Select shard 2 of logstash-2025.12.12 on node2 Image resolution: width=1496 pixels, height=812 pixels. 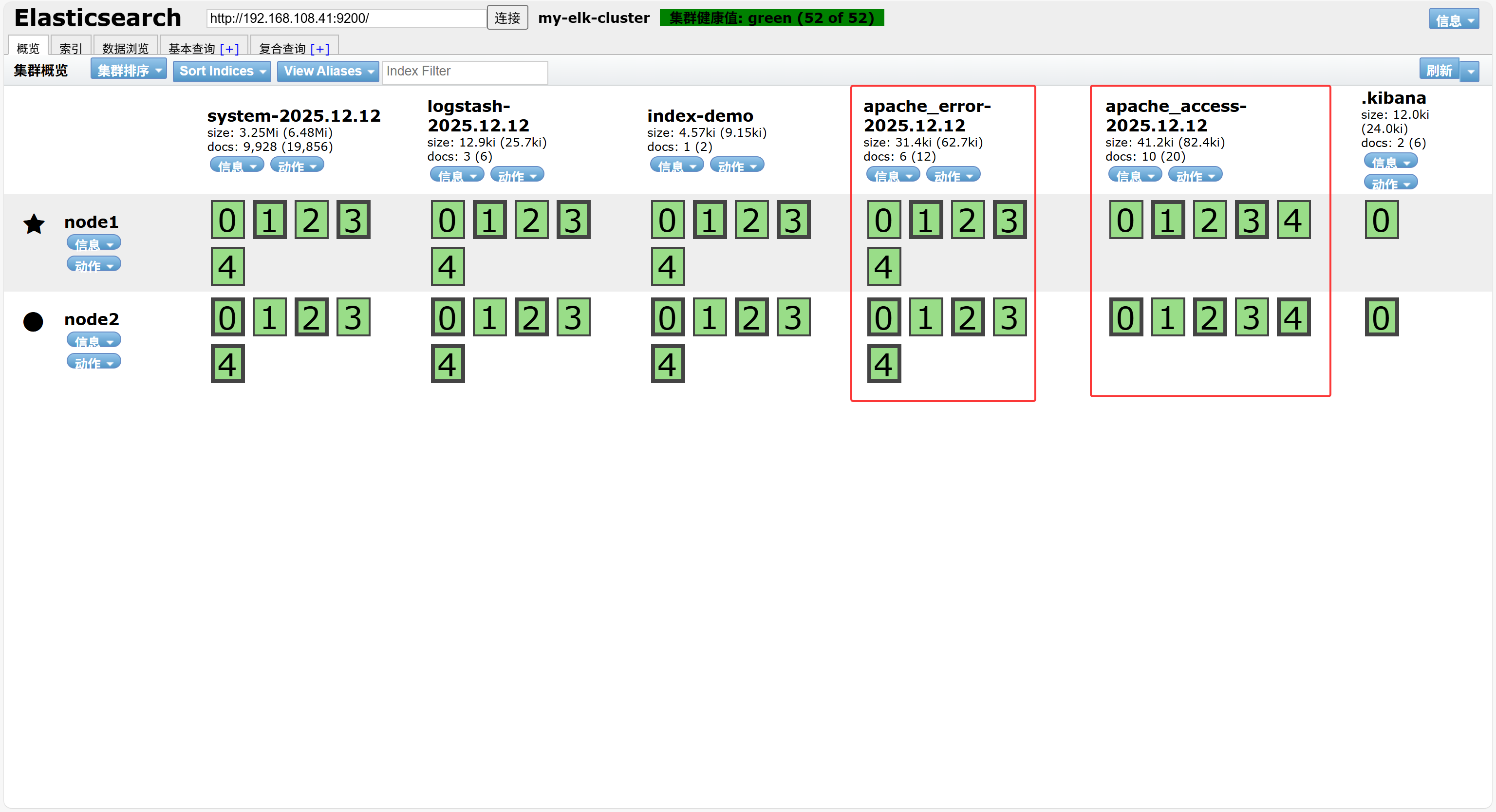(531, 317)
